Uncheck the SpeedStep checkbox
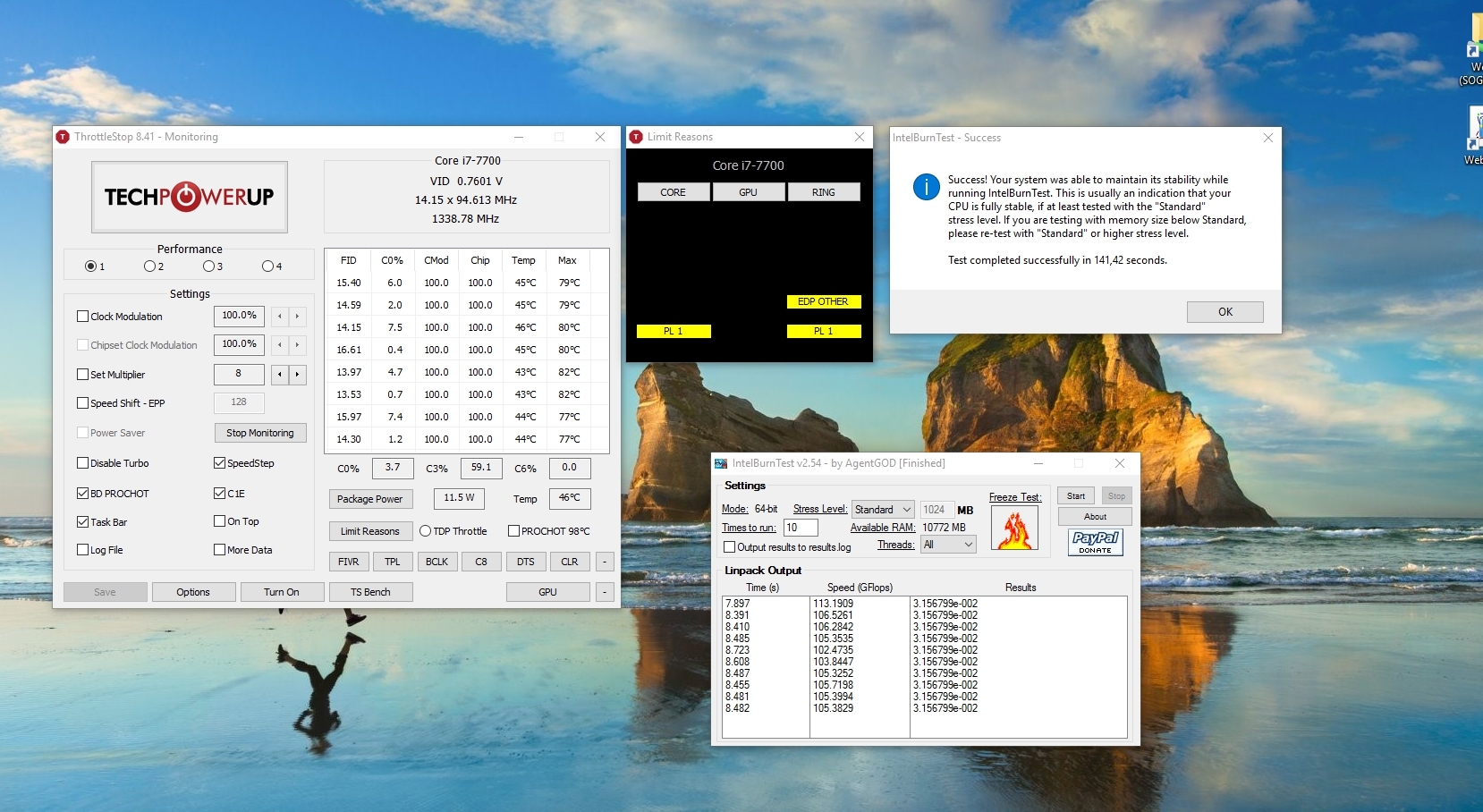The image size is (1483, 812). tap(220, 463)
